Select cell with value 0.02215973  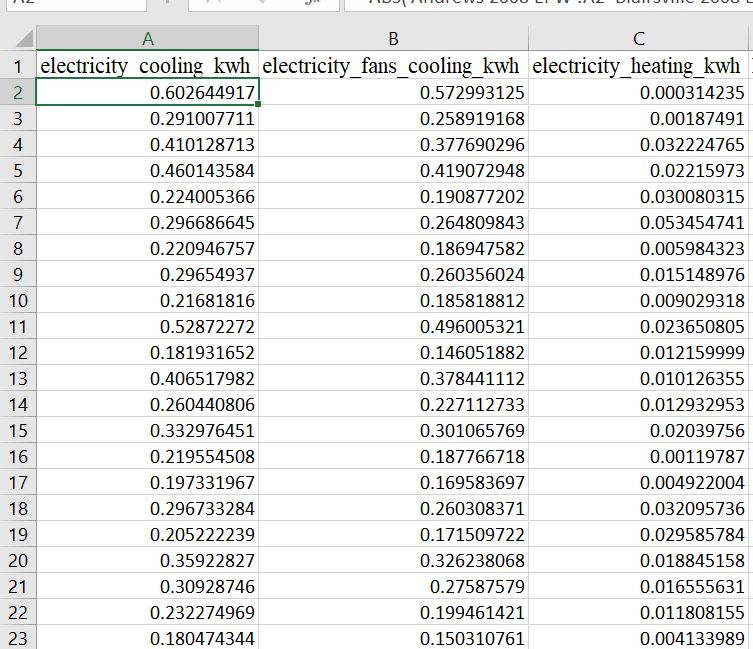click(x=639, y=171)
